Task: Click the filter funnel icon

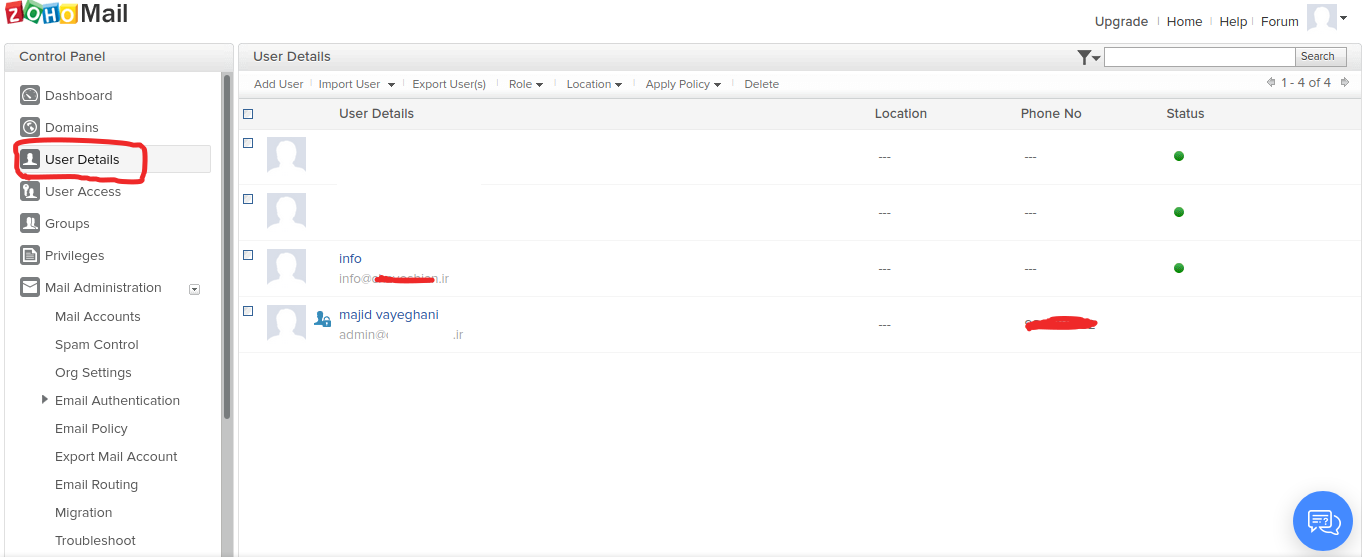Action: click(x=1085, y=57)
